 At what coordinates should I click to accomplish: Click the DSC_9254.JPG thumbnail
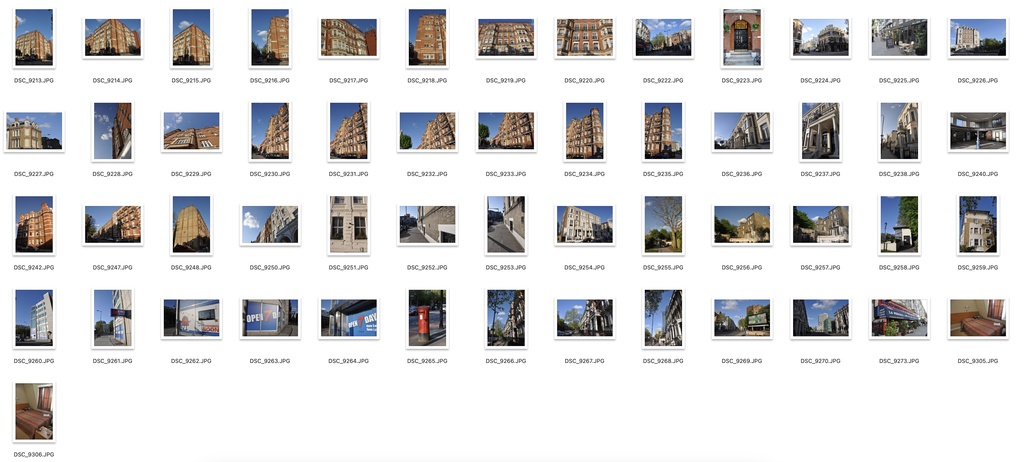click(584, 225)
